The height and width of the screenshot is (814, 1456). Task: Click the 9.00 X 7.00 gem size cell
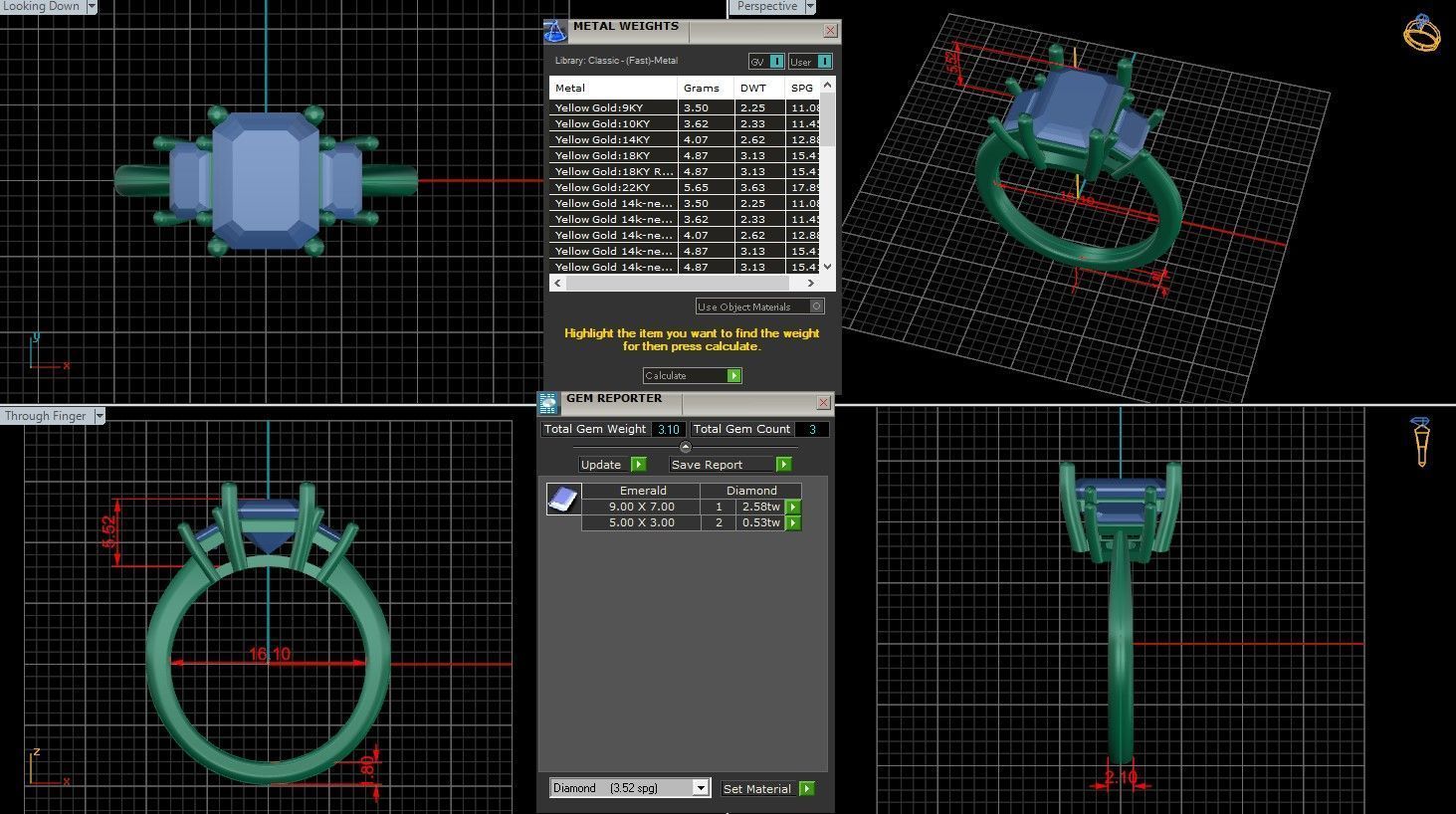[x=642, y=507]
